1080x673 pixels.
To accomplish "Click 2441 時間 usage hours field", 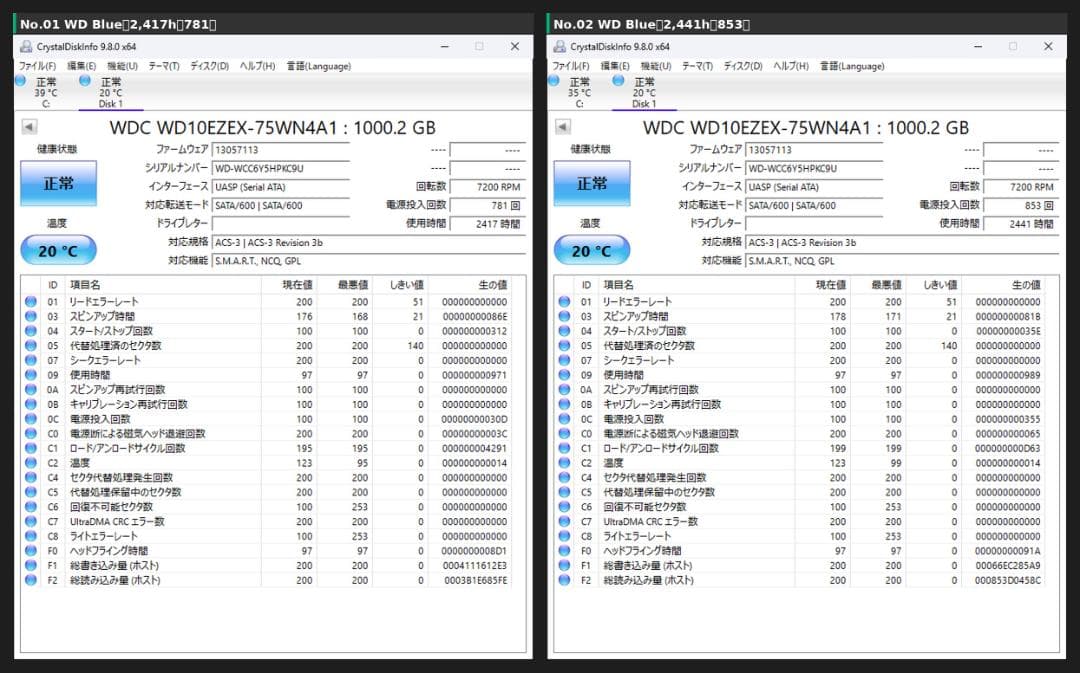I will click(1021, 224).
